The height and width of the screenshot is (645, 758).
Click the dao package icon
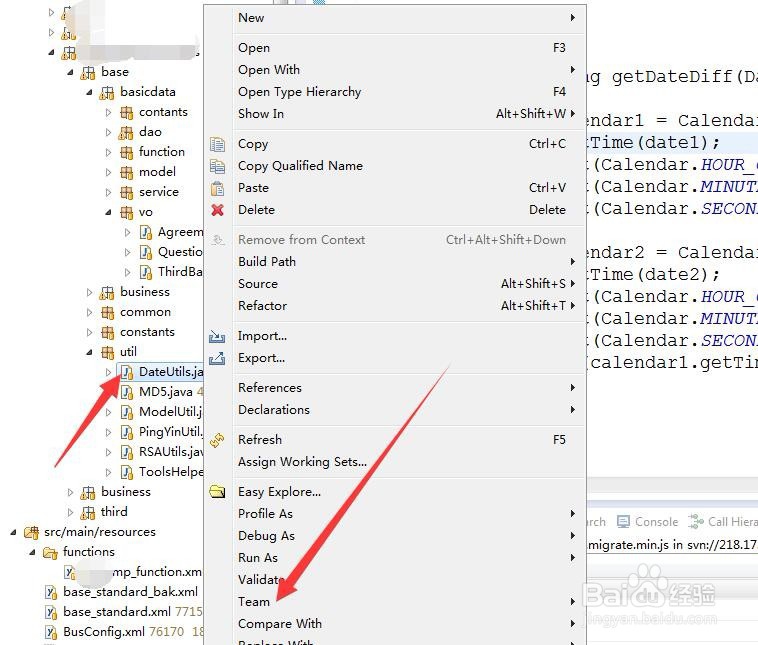[x=126, y=132]
